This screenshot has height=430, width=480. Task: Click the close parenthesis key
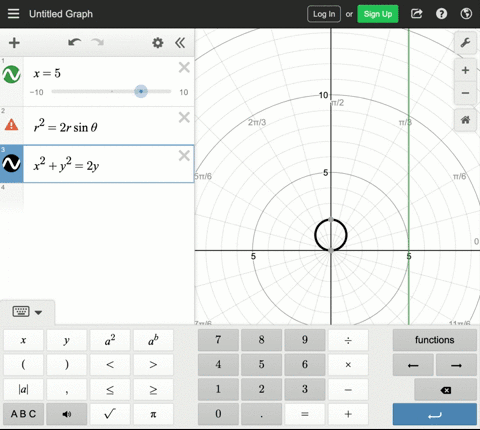[x=67, y=365]
